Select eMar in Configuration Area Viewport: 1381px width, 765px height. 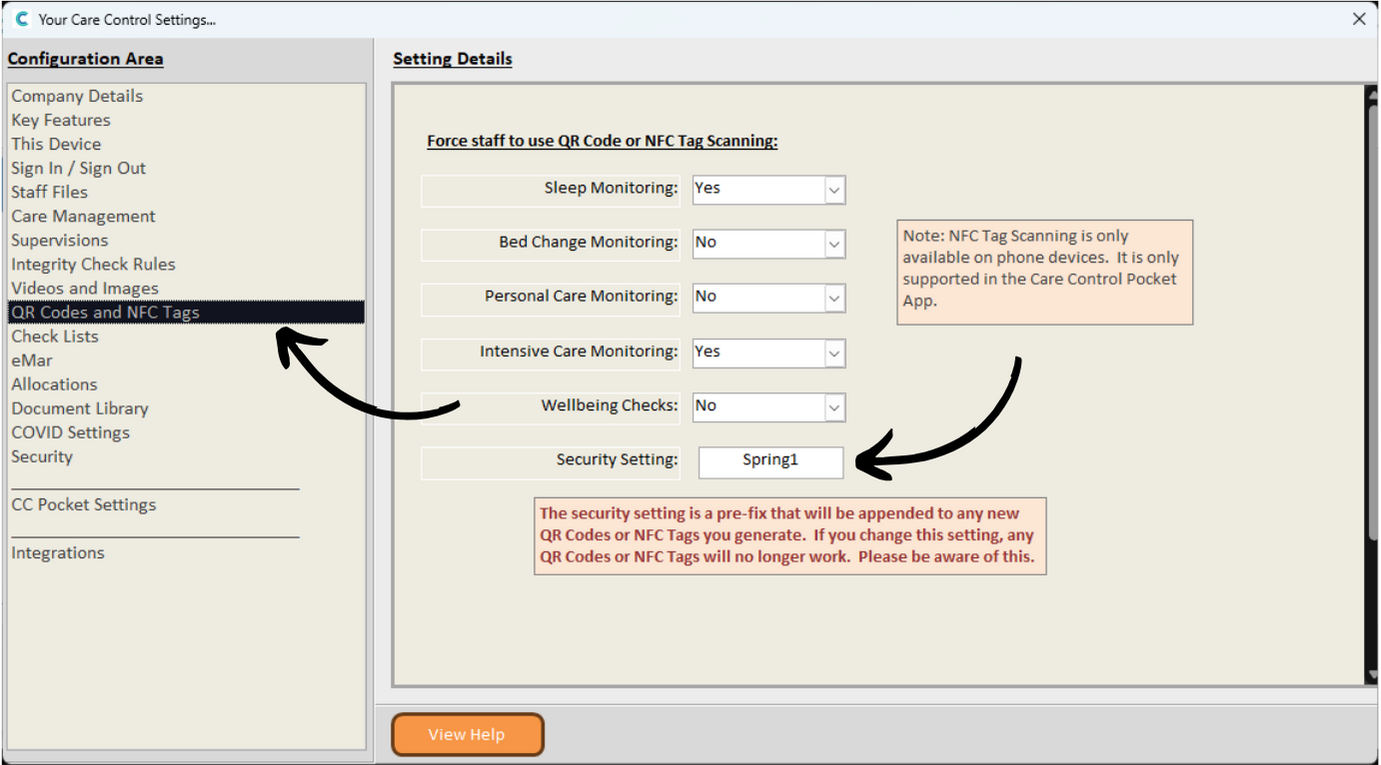(x=32, y=360)
